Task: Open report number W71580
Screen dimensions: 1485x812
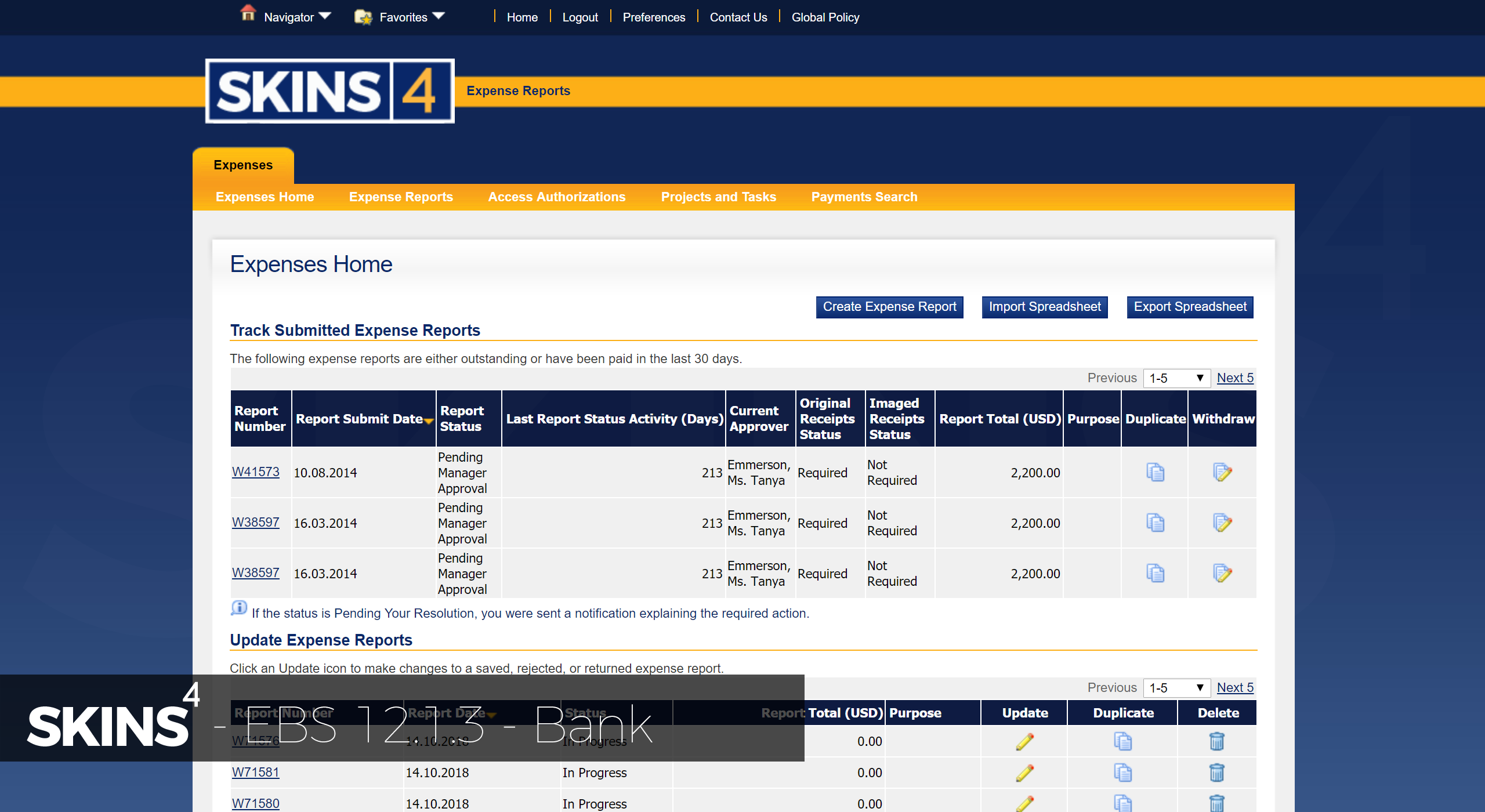Action: 256,804
